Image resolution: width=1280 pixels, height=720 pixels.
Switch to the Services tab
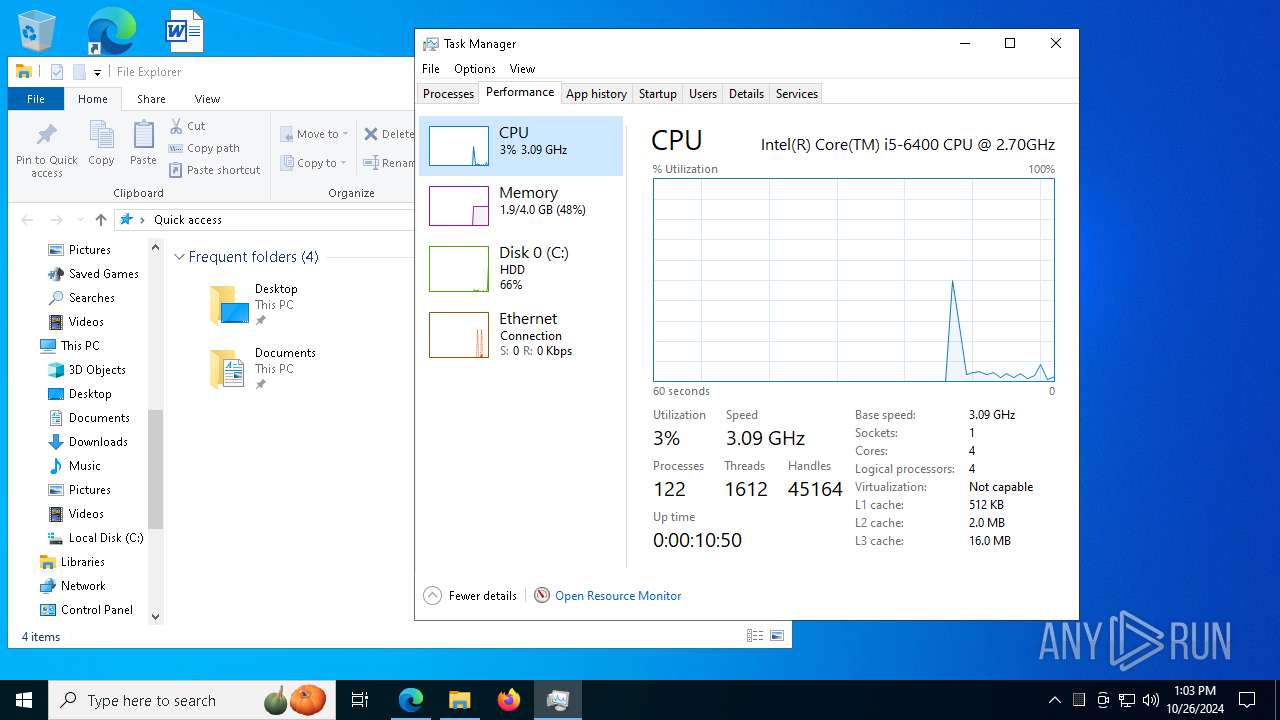pos(797,94)
